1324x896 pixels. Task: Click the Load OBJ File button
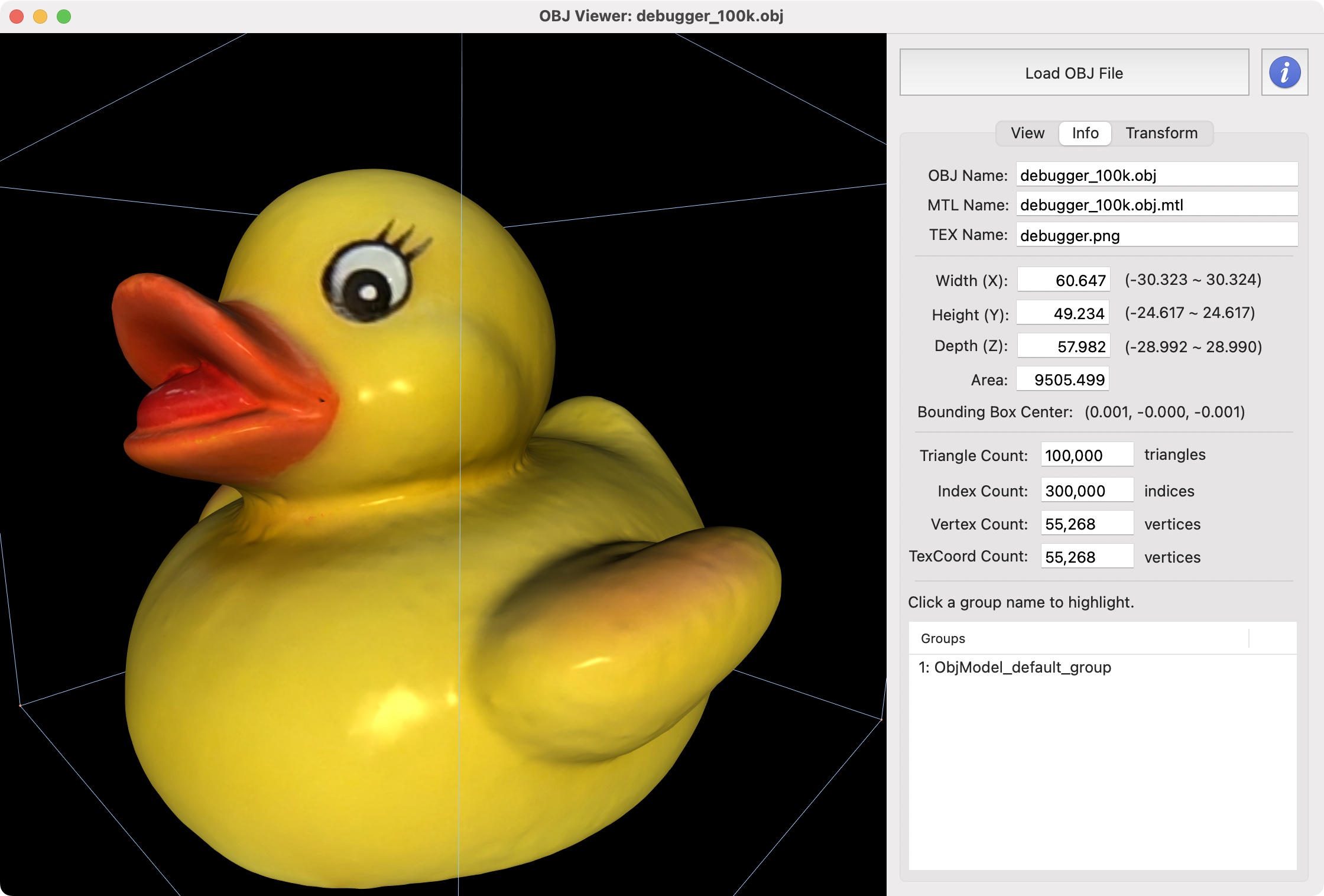click(x=1074, y=73)
